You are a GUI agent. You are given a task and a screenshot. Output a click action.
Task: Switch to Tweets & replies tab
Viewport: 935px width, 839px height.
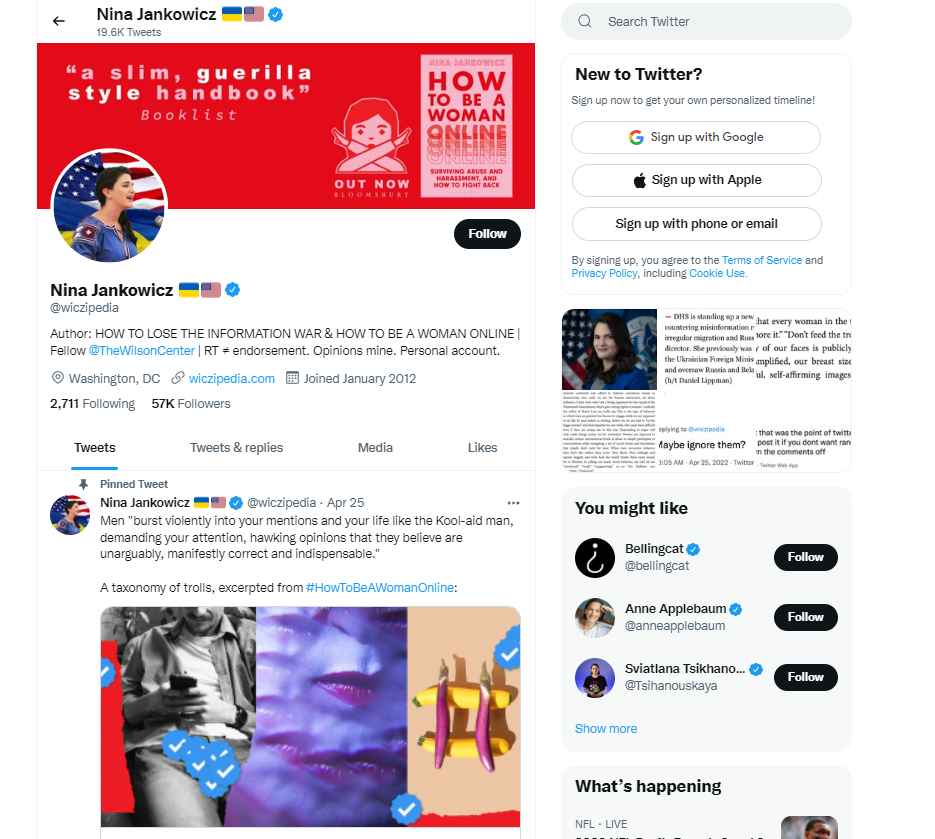(236, 448)
